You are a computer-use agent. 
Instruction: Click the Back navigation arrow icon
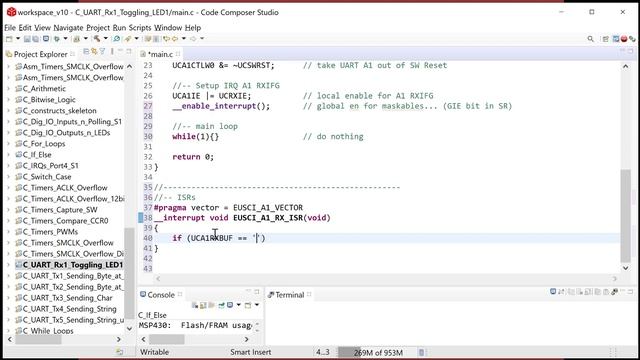(x=175, y=39)
